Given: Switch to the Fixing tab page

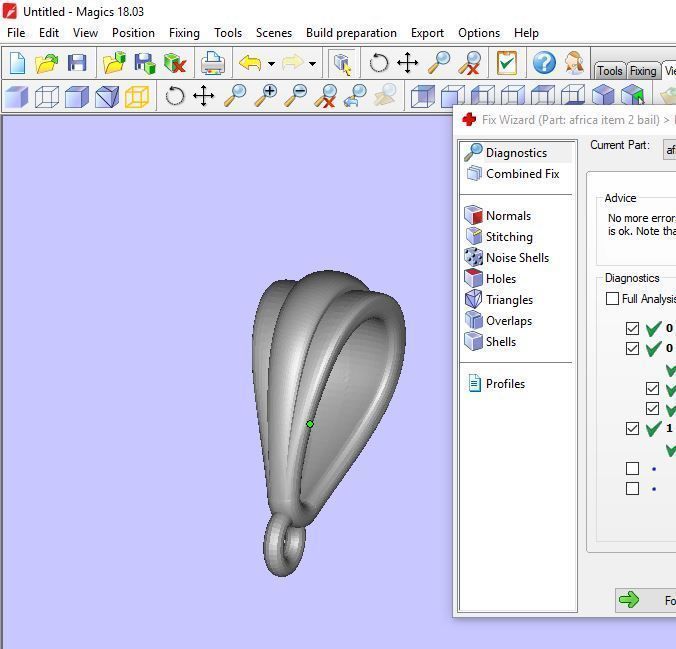Looking at the screenshot, I should pyautogui.click(x=643, y=71).
